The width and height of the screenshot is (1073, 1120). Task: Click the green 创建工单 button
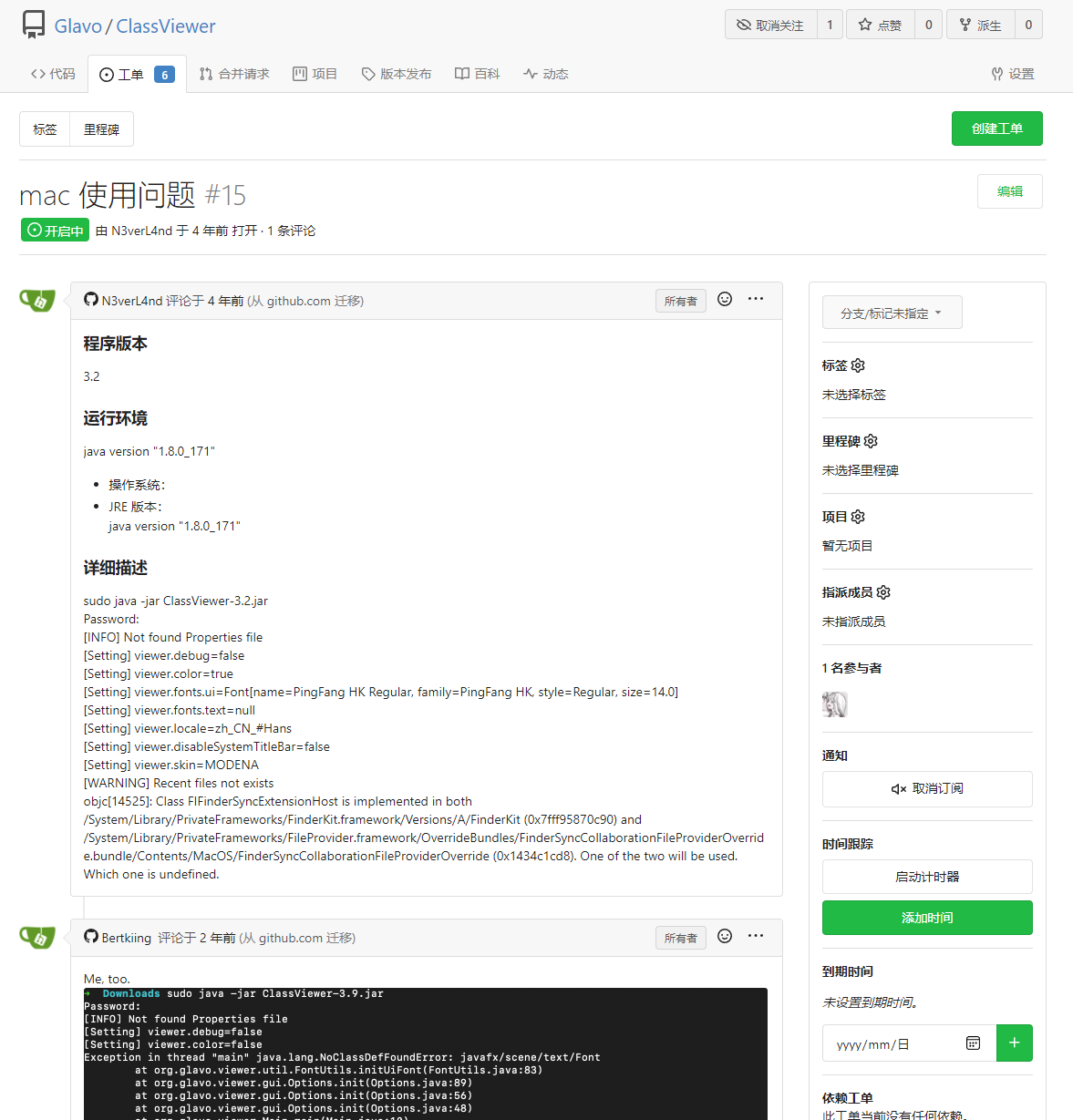[996, 128]
